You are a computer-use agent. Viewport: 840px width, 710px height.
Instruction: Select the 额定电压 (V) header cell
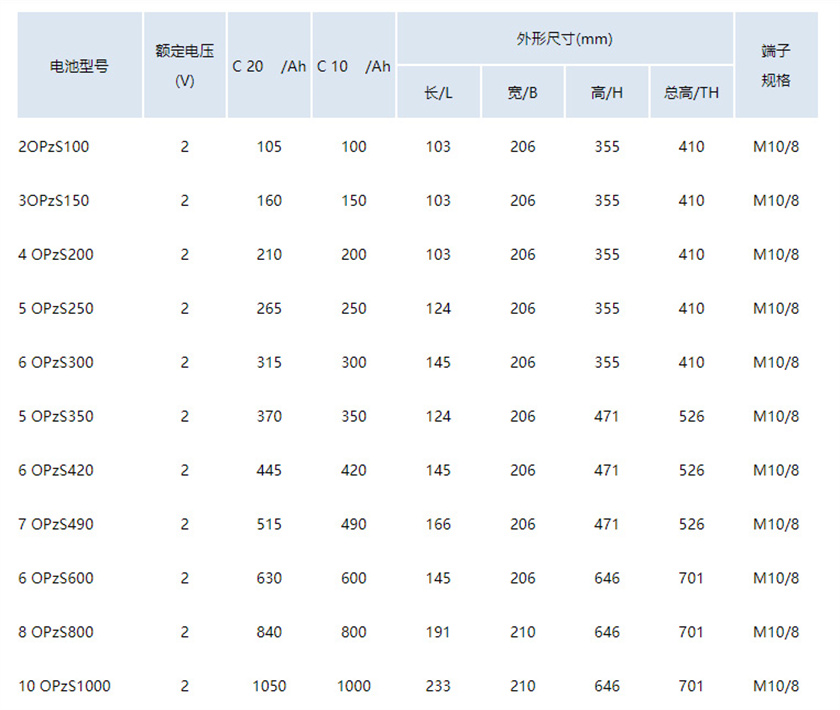(x=184, y=63)
